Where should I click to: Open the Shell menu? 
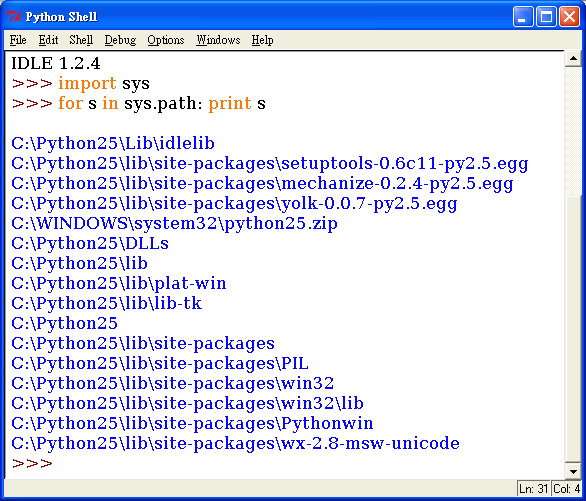tap(81, 40)
